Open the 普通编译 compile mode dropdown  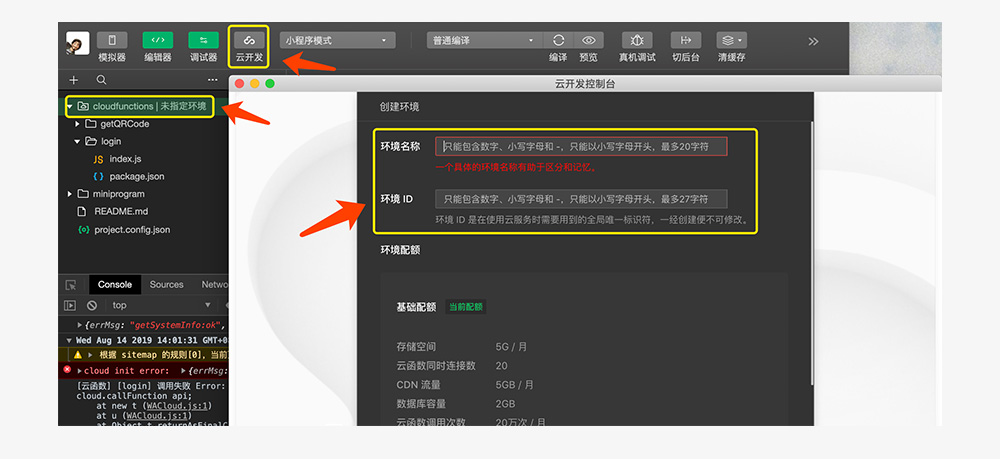(x=483, y=41)
